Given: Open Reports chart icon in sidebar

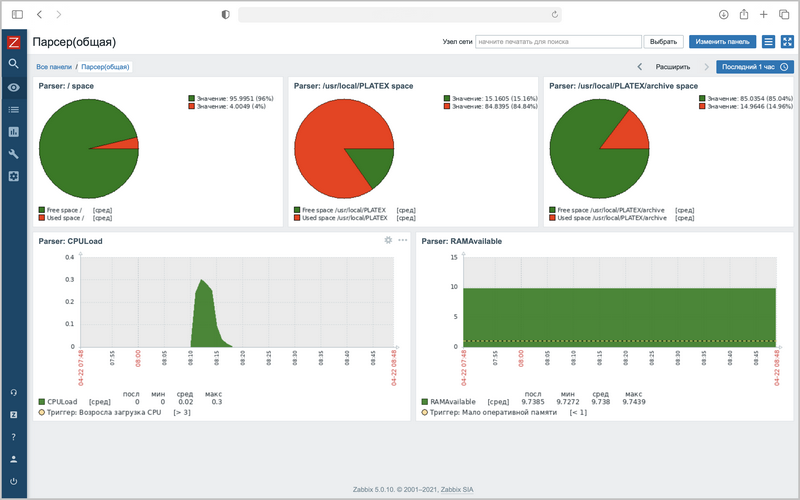Looking at the screenshot, I should tap(14, 132).
